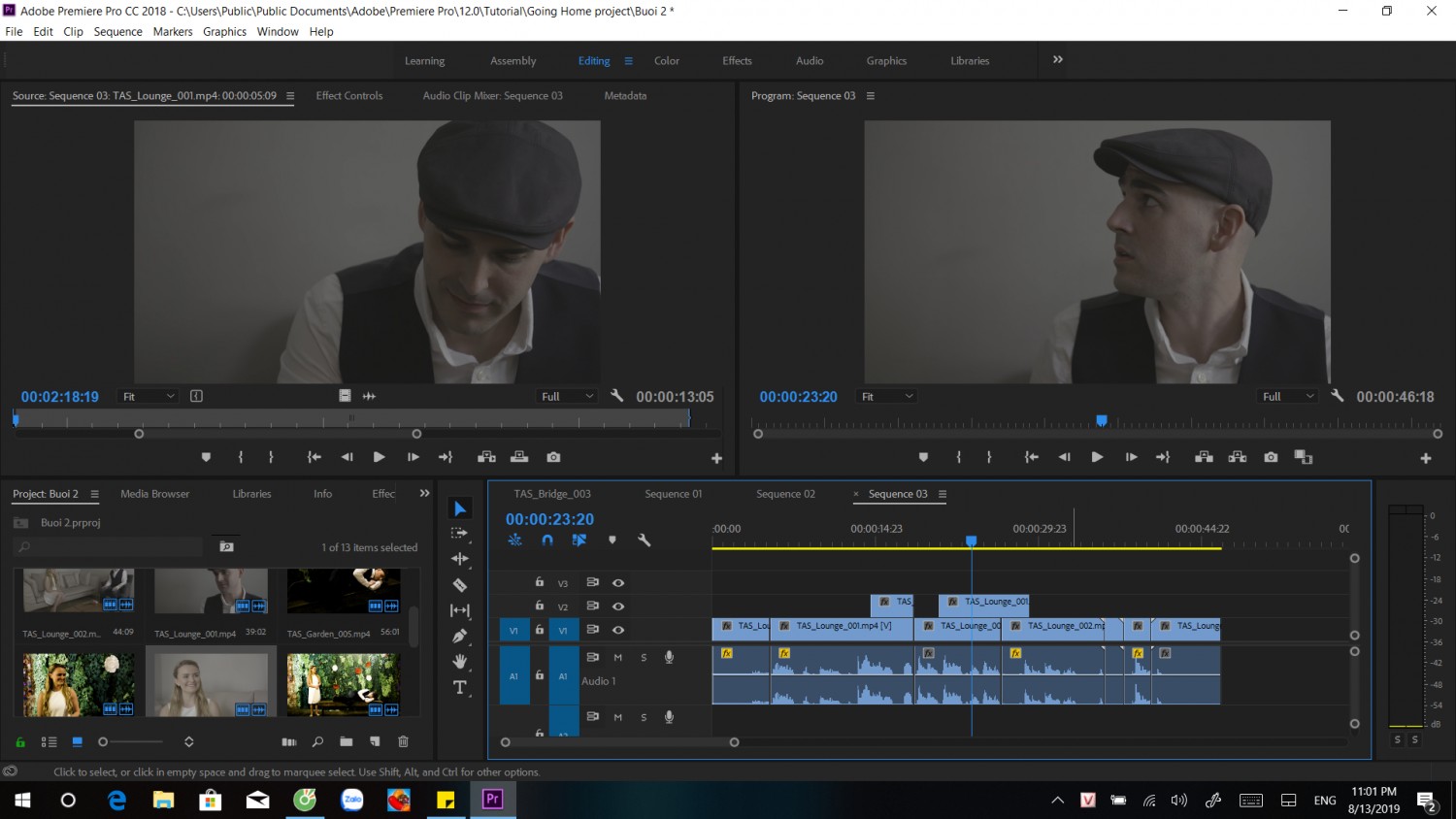Toggle Snap magnet in timeline

547,540
